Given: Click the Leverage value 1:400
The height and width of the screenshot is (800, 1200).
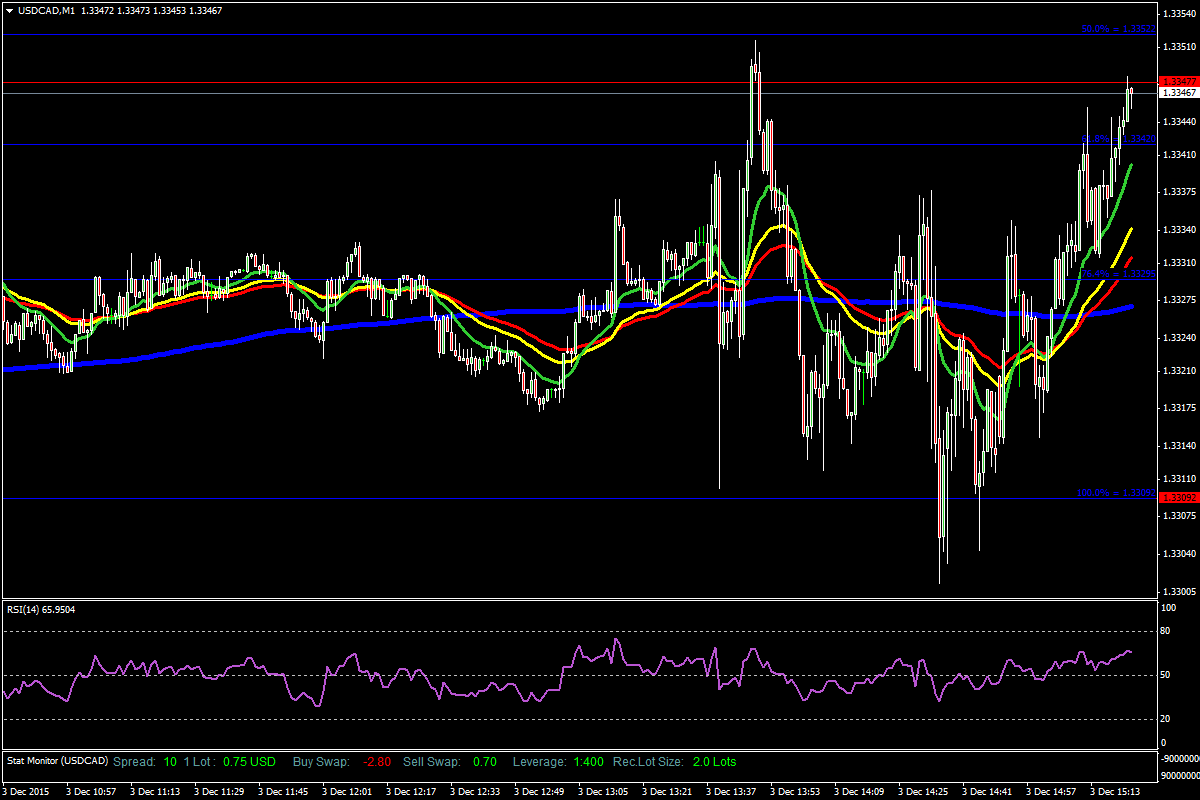Looking at the screenshot, I should [588, 762].
